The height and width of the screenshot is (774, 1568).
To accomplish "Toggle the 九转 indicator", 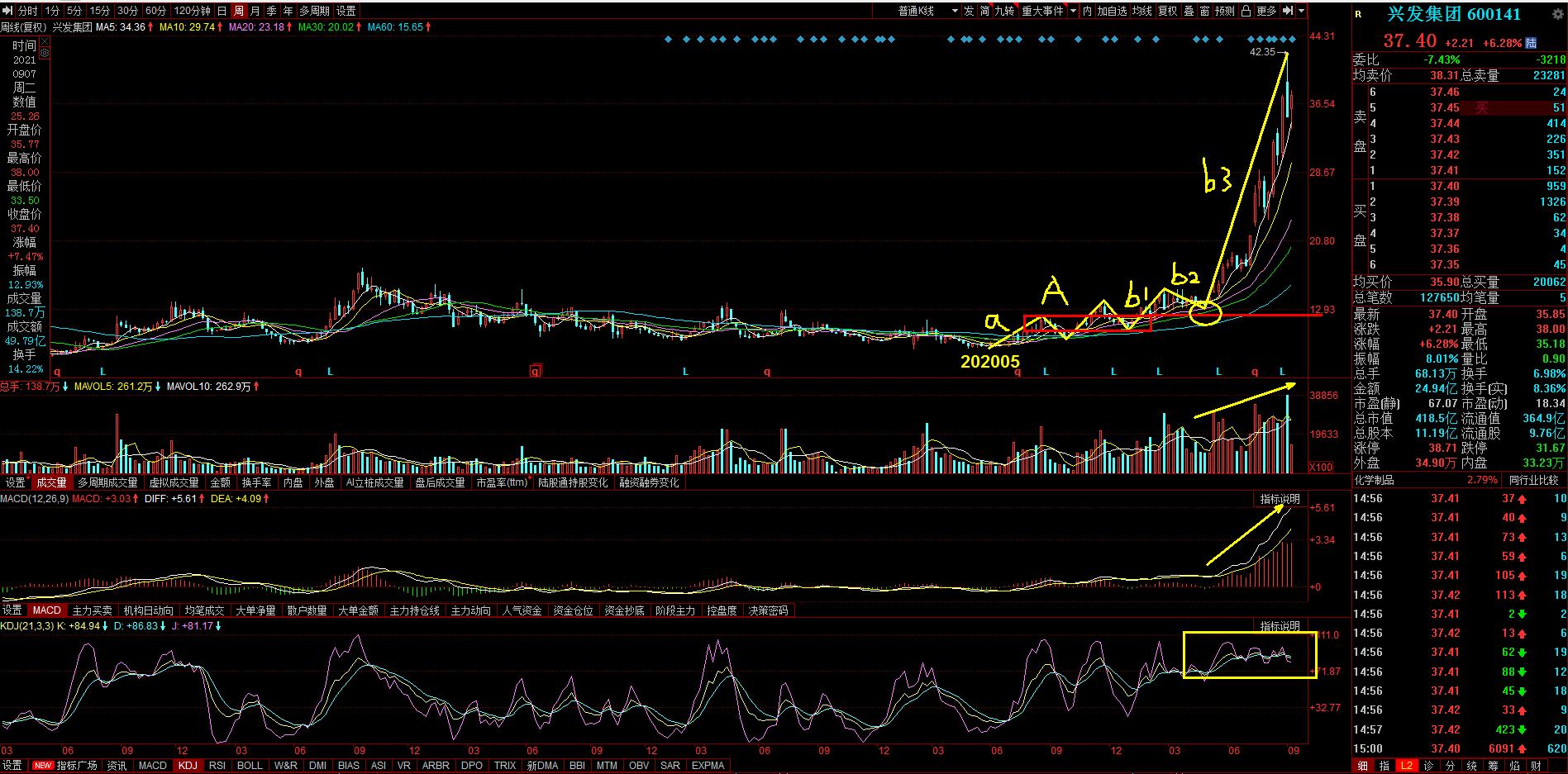I will [1004, 11].
